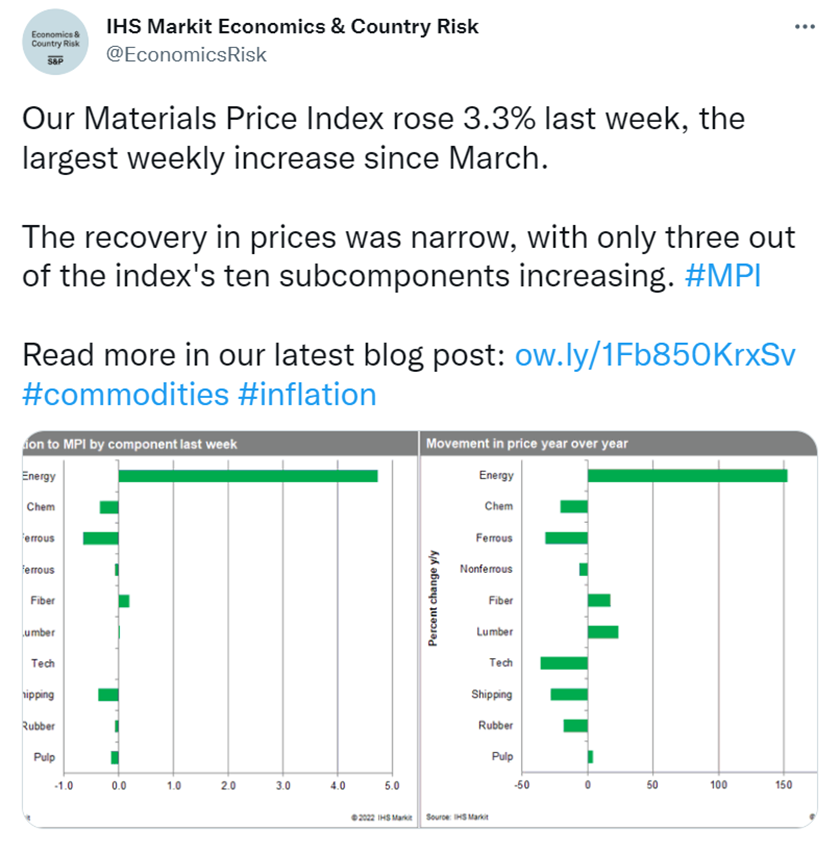The image size is (840, 853).
Task: Click the 'Movement in price year over year' title
Action: point(527,443)
